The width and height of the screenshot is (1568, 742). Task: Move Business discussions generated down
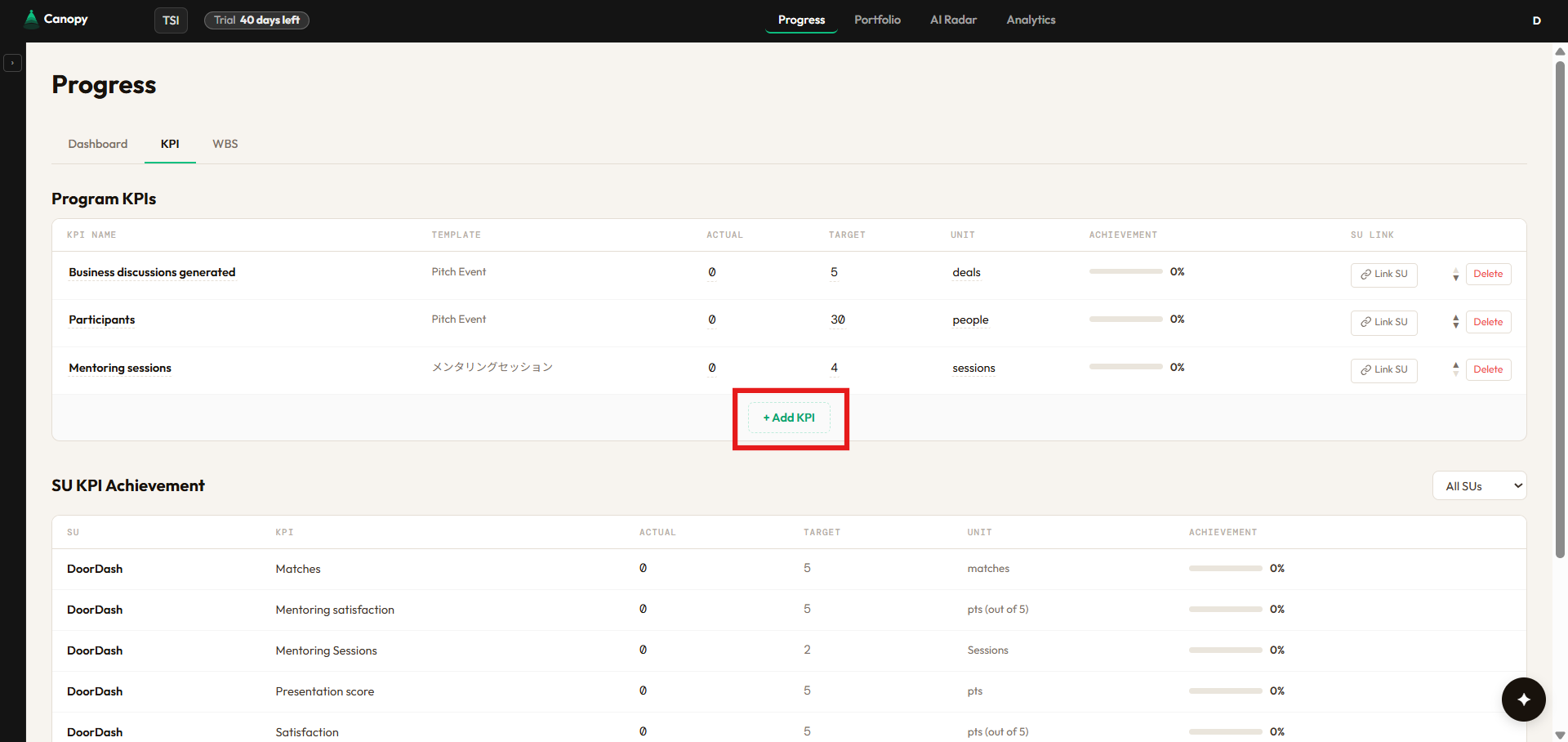(x=1455, y=279)
